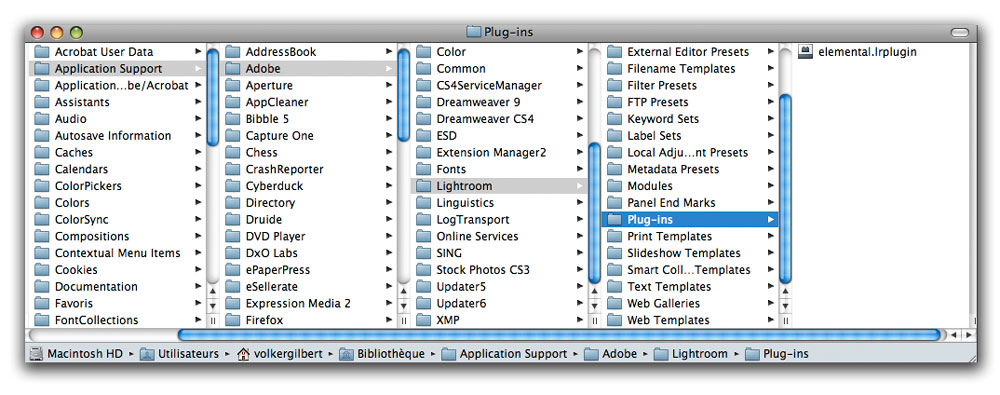
Task: Click the Chess folder icon
Action: pyautogui.click(x=232, y=152)
